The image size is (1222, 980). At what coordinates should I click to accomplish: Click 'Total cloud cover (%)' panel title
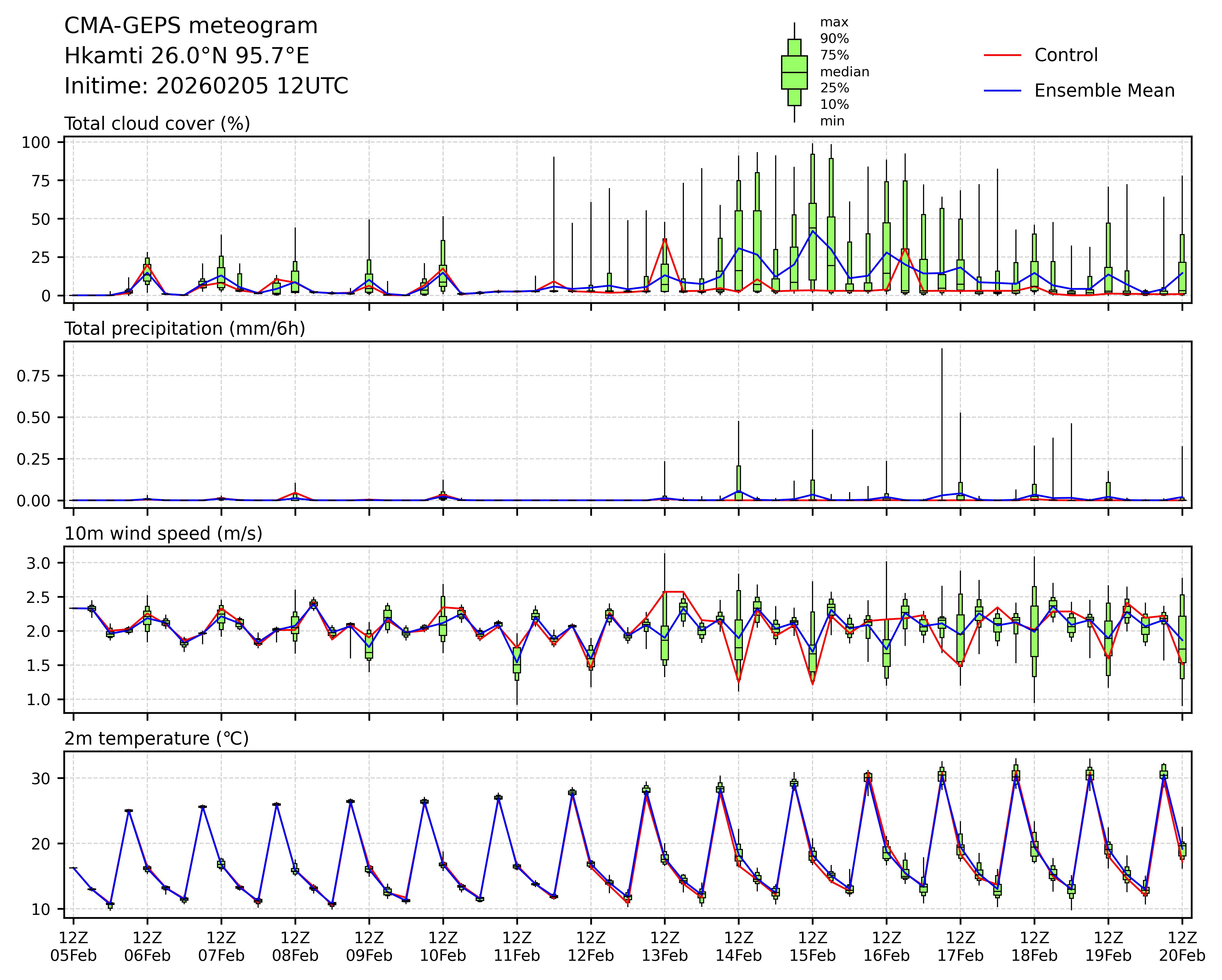(x=157, y=124)
